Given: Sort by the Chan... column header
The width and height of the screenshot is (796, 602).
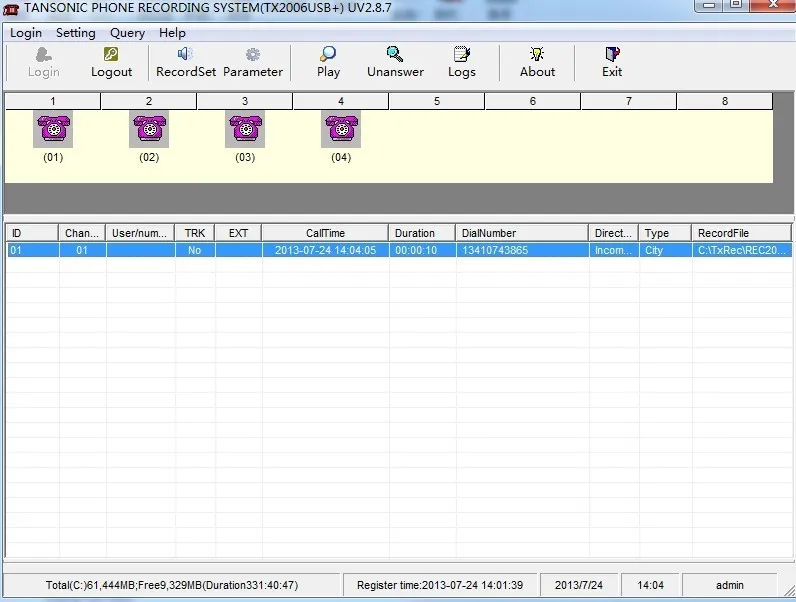Looking at the screenshot, I should point(82,233).
